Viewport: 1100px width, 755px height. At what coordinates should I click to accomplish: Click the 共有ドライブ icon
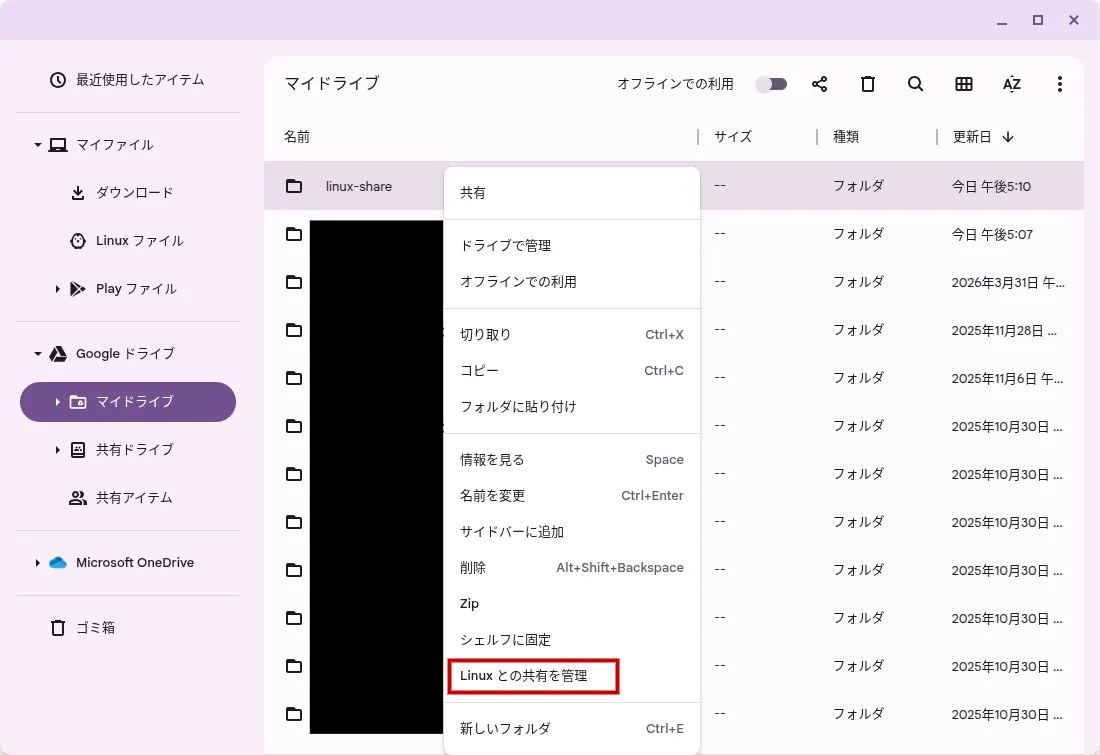78,450
